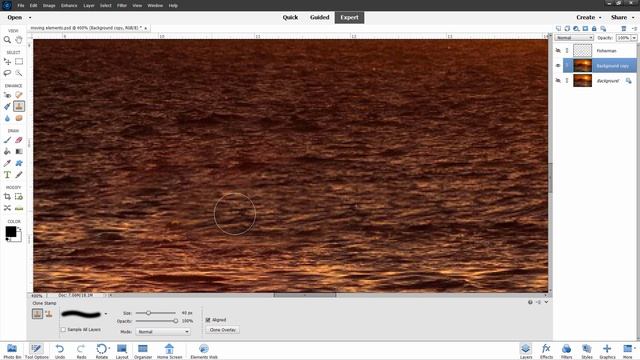Select the Paint Bucket tool
This screenshot has height=360, width=640.
click(x=7, y=151)
